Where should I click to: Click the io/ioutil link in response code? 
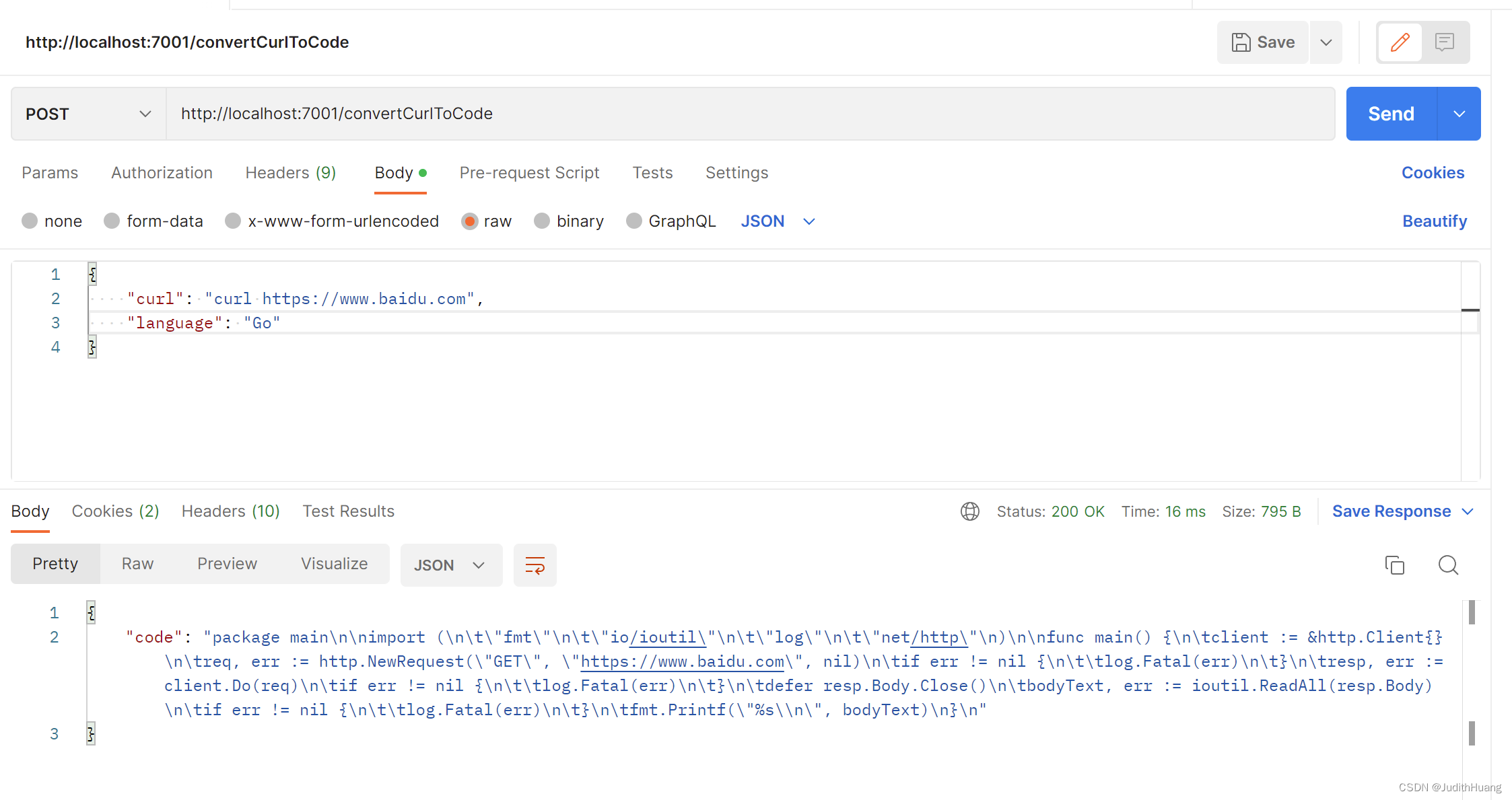[x=667, y=637]
